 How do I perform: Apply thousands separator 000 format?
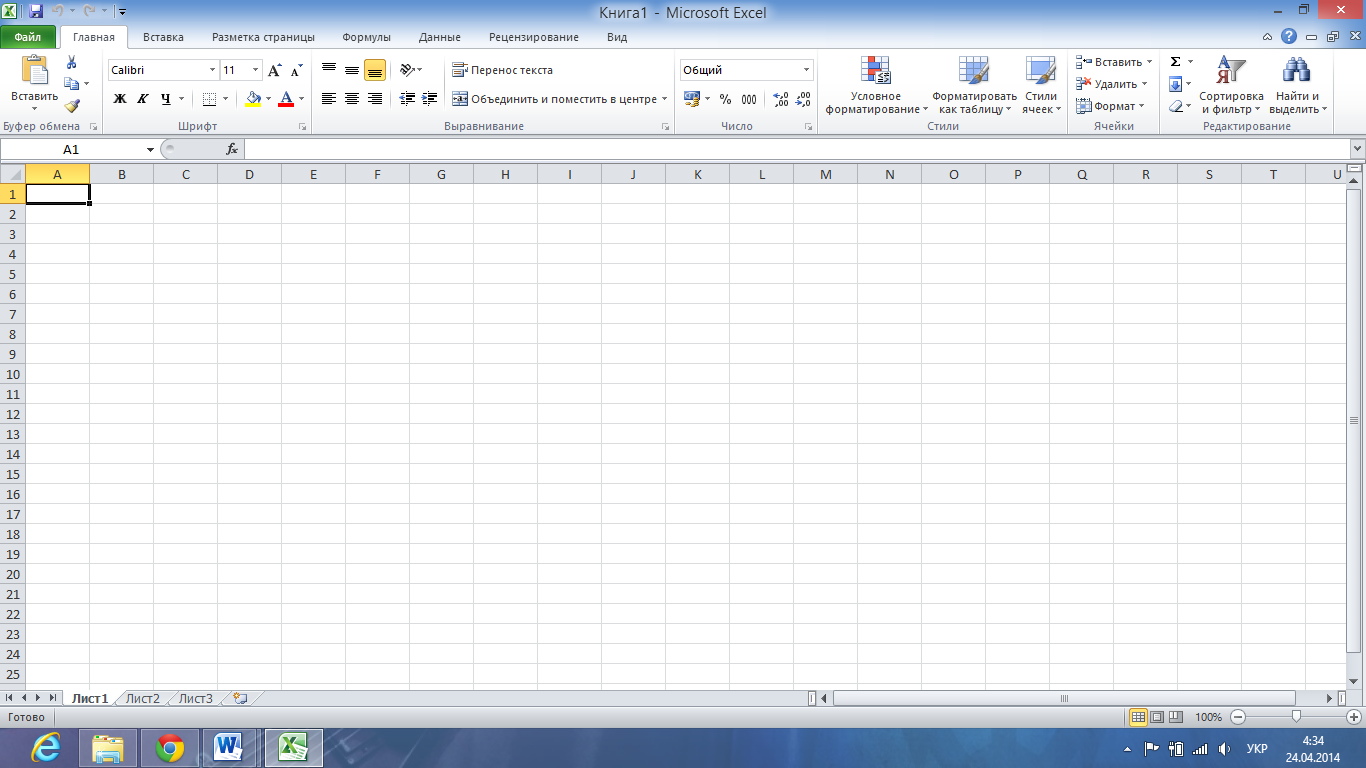pos(749,99)
